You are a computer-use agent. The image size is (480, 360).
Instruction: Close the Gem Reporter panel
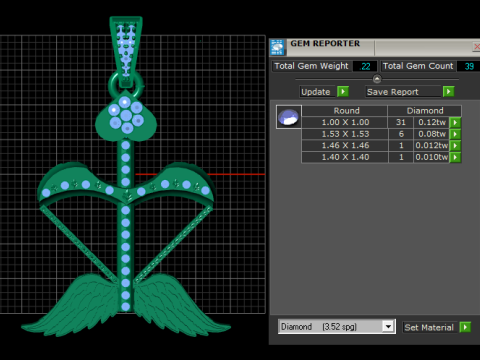coord(477,47)
